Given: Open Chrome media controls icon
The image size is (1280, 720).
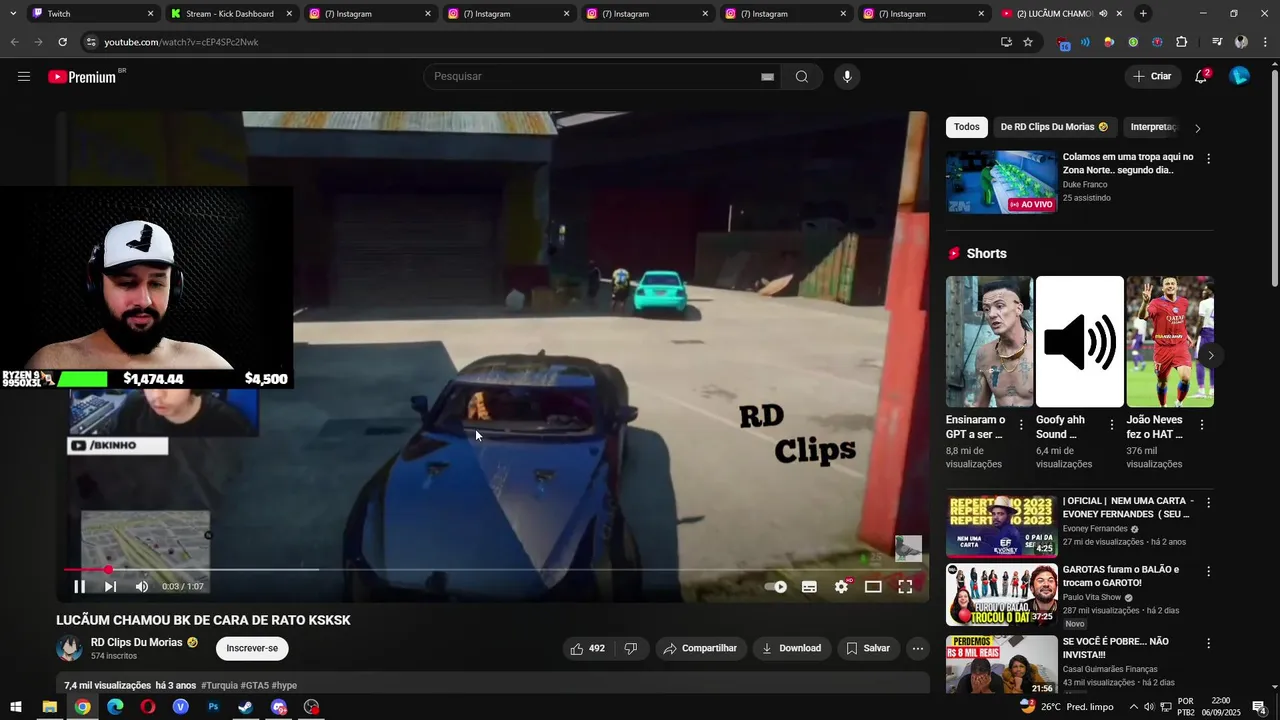Looking at the screenshot, I should [1217, 42].
